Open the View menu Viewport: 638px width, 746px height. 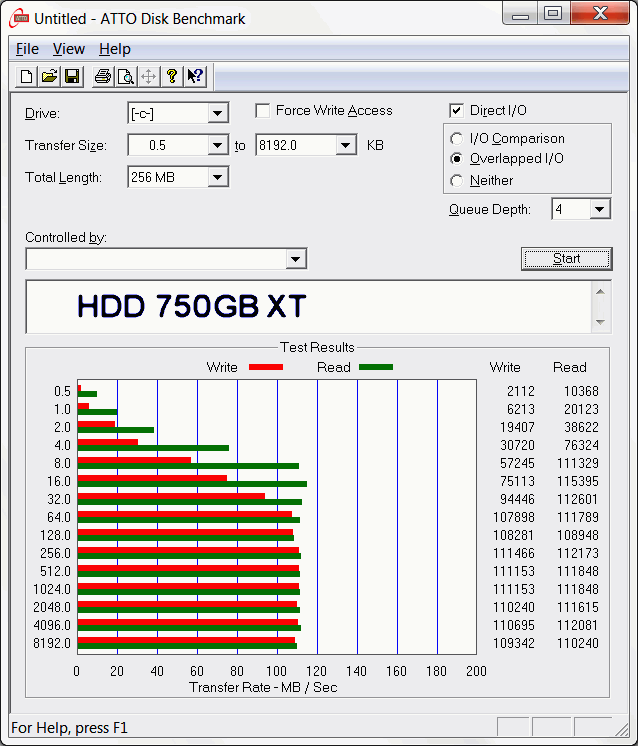pyautogui.click(x=69, y=49)
